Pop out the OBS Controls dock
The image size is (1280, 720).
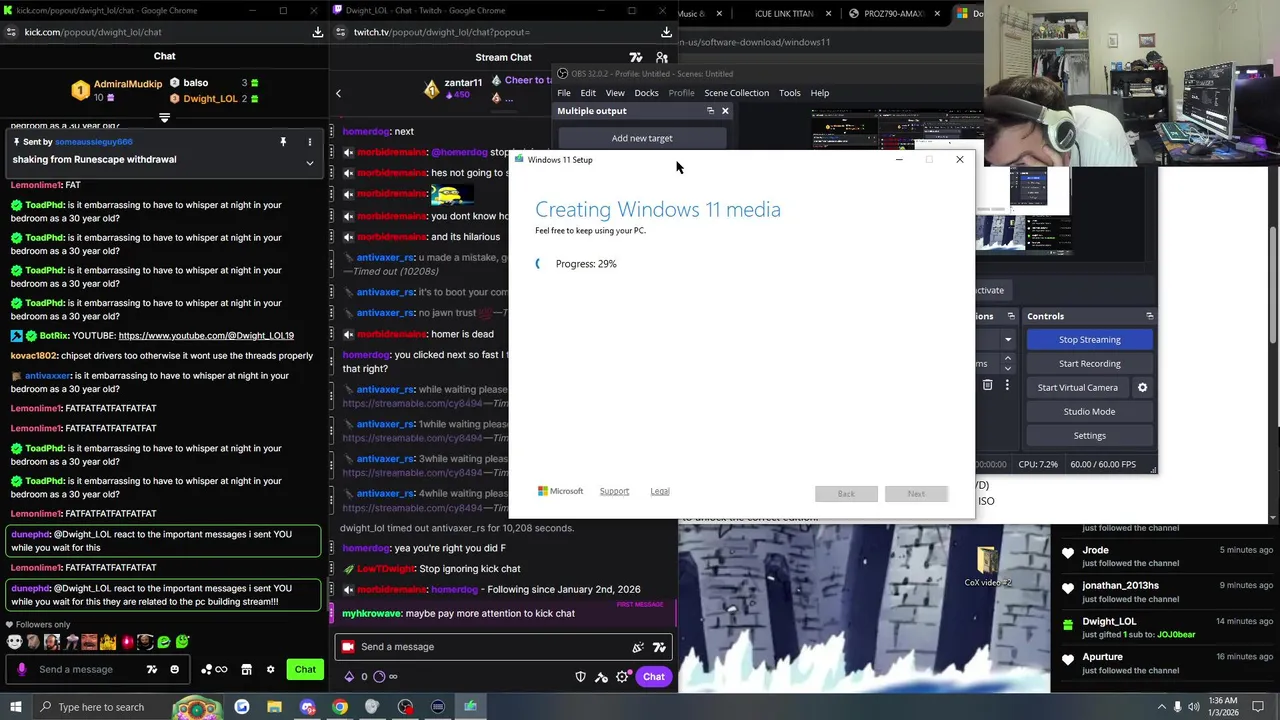(1149, 316)
